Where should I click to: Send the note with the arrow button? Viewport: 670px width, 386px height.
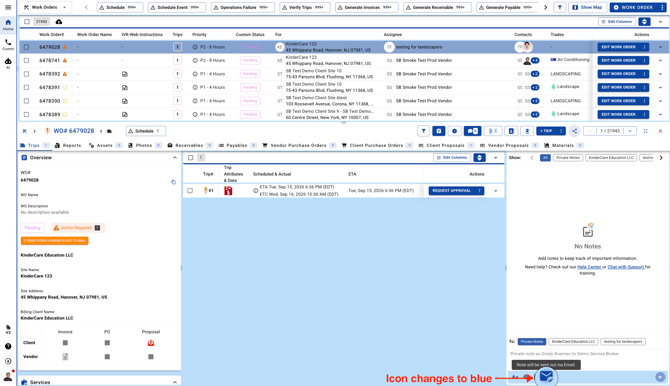pos(660,377)
